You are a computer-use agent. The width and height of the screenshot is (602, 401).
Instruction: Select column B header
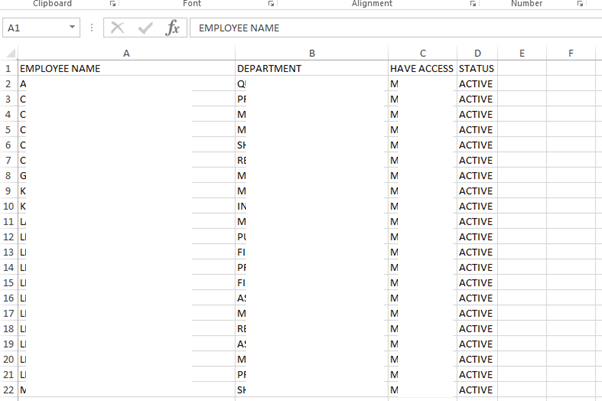pos(311,52)
